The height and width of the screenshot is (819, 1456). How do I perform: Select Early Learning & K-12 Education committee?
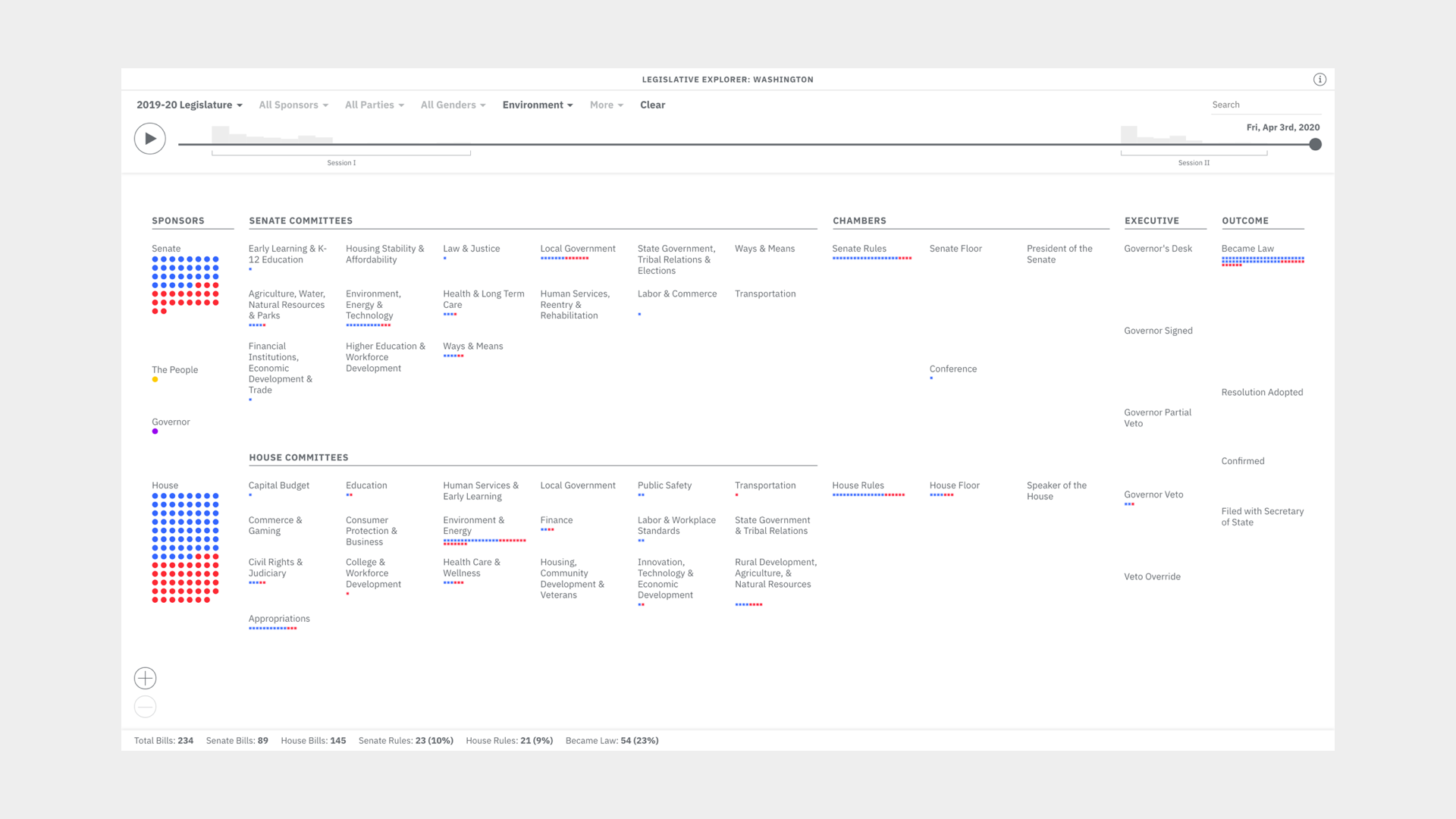(x=287, y=254)
